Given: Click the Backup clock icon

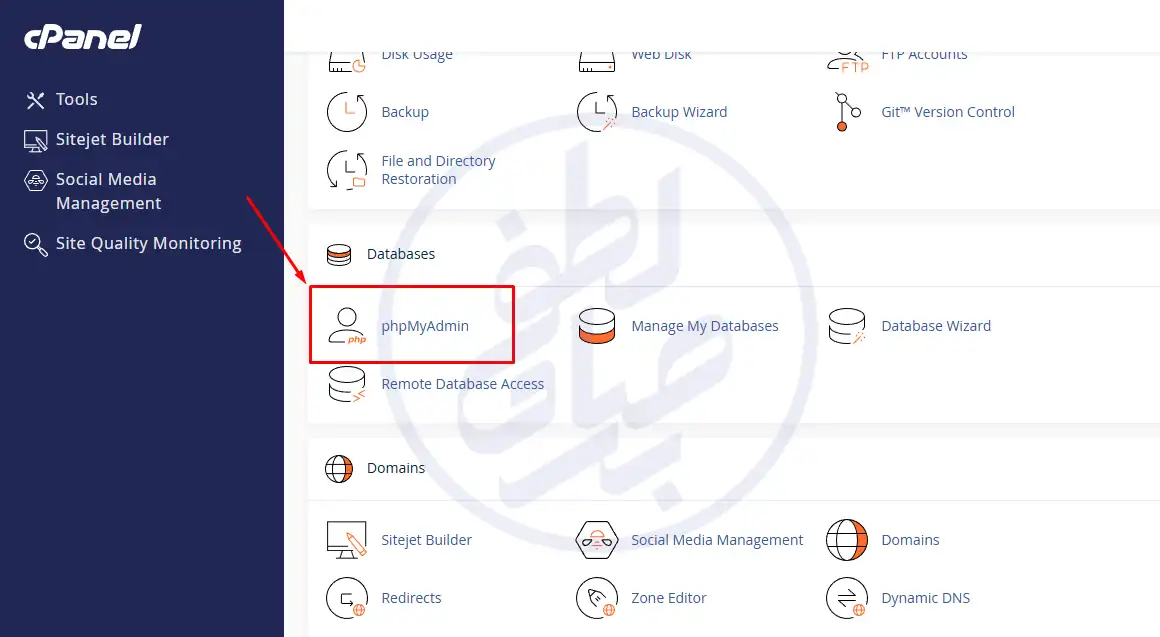Looking at the screenshot, I should pyautogui.click(x=347, y=112).
